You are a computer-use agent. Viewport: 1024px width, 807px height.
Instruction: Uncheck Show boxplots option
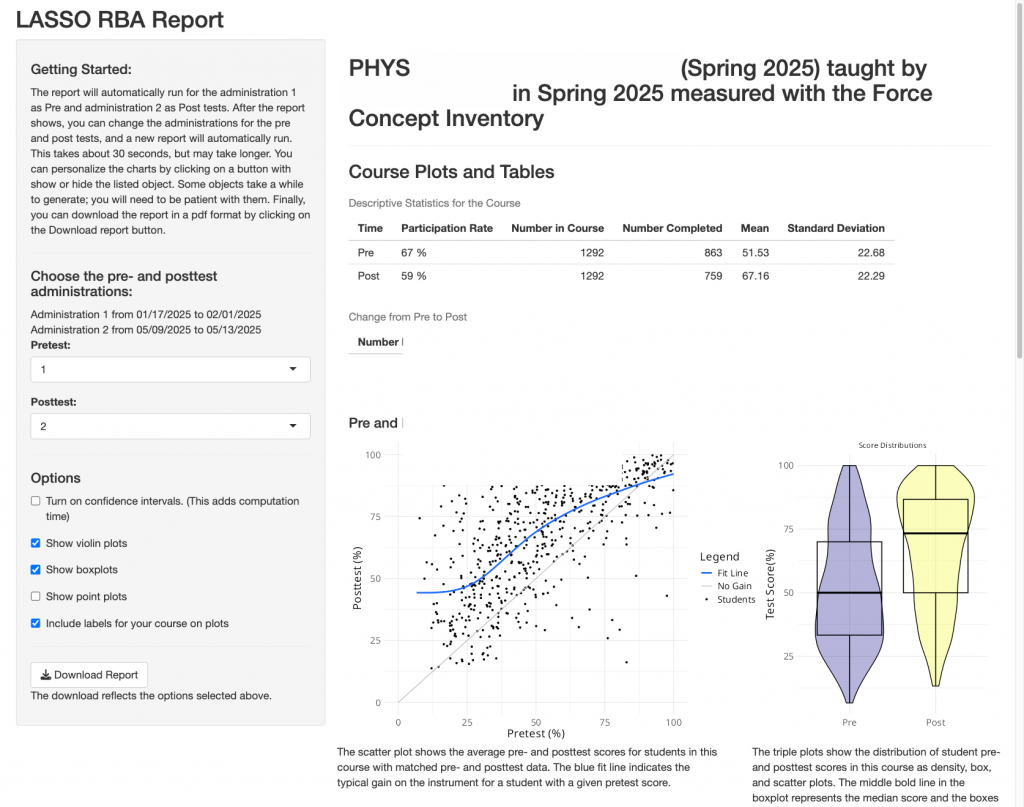pyautogui.click(x=35, y=570)
